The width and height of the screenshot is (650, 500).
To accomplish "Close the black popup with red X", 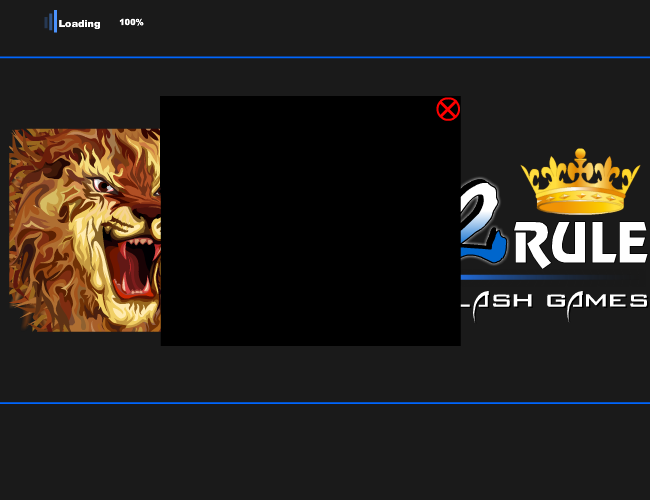I will point(448,109).
